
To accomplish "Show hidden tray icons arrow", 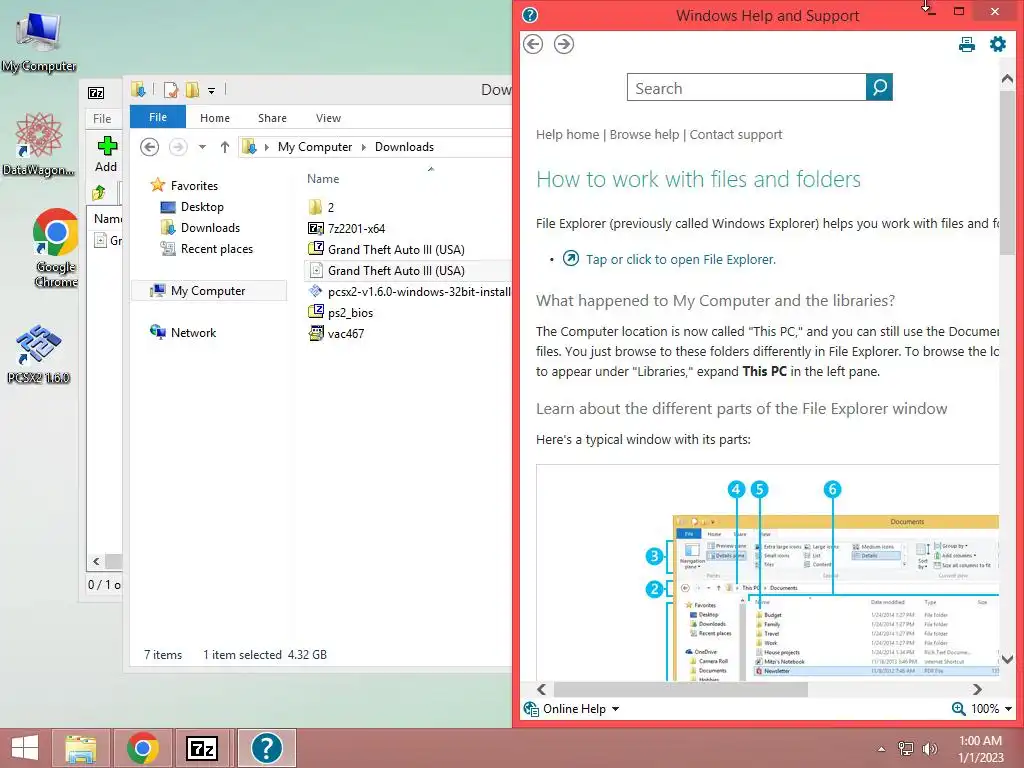I will pyautogui.click(x=882, y=749).
